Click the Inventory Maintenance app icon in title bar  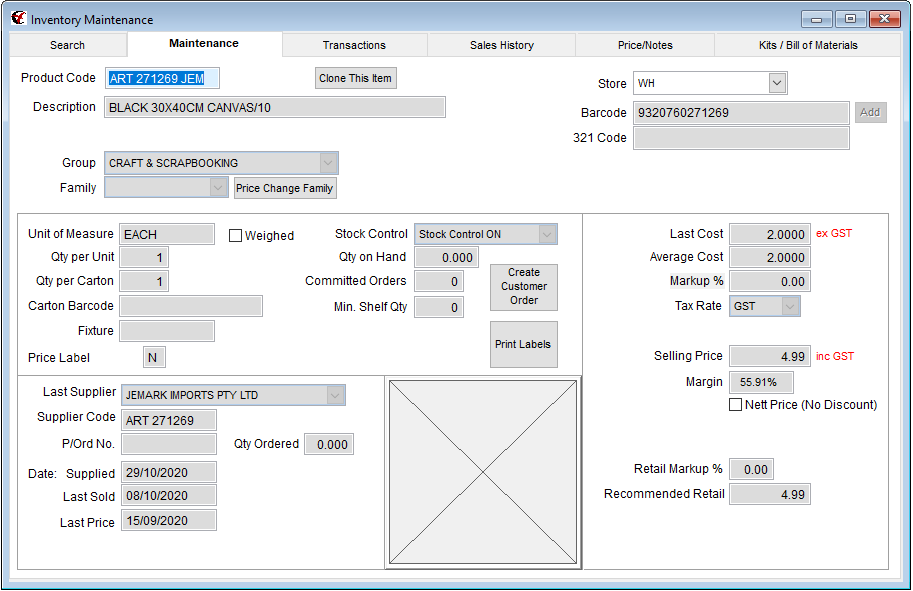18,18
